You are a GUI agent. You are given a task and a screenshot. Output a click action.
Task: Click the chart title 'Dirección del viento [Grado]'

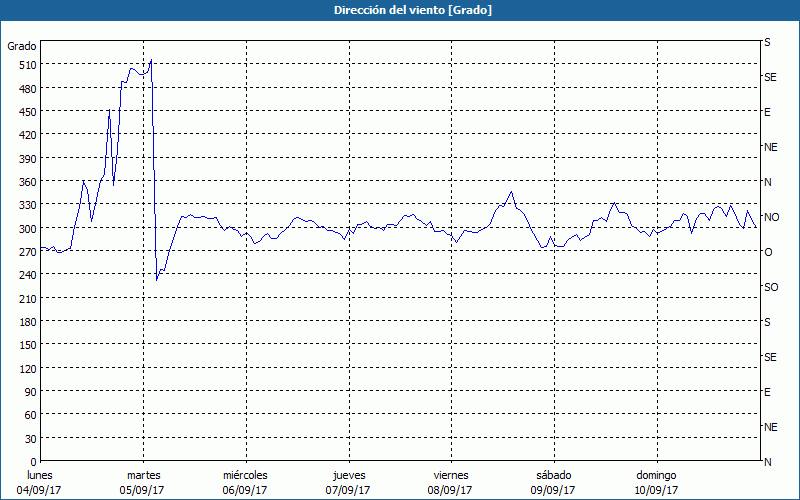[399, 10]
